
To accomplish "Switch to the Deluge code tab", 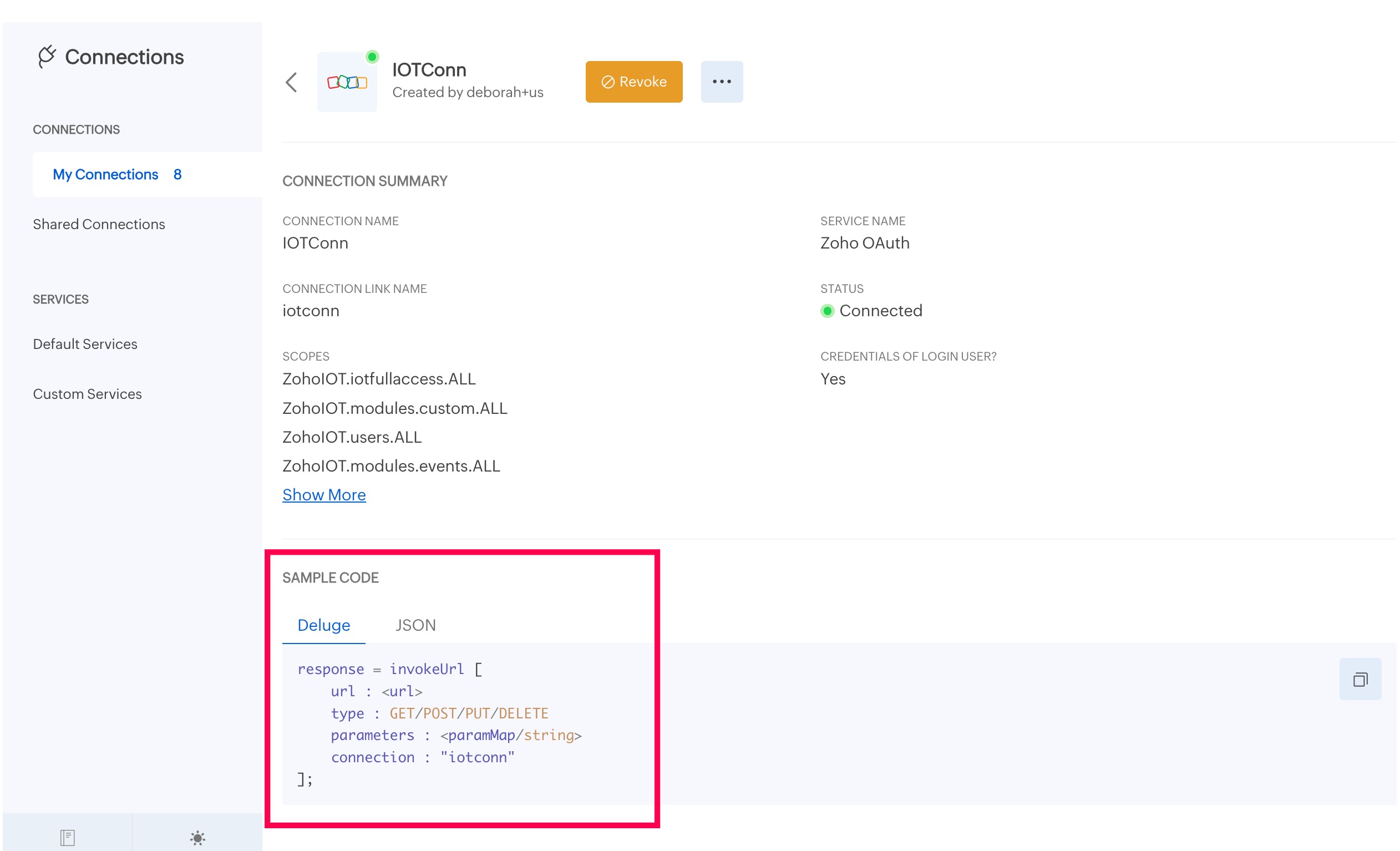I will tap(323, 625).
